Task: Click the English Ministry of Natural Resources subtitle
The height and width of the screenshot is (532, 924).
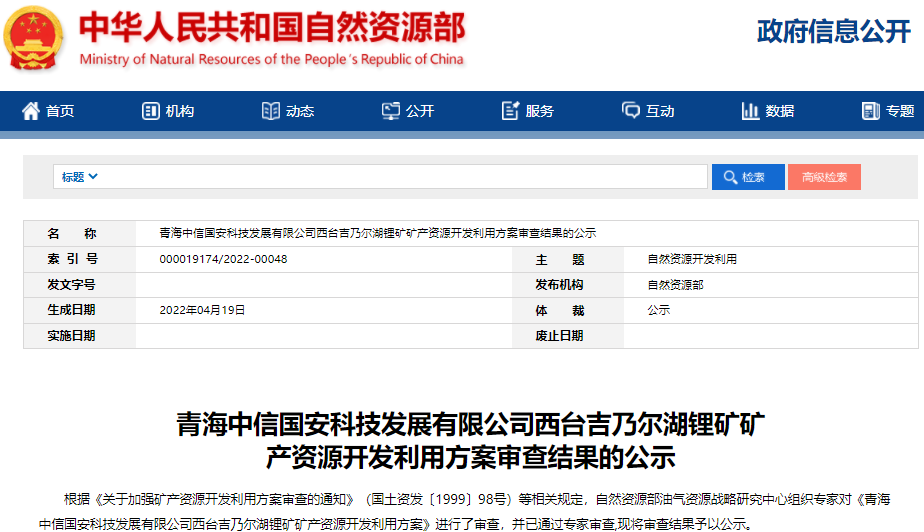Action: pyautogui.click(x=272, y=60)
